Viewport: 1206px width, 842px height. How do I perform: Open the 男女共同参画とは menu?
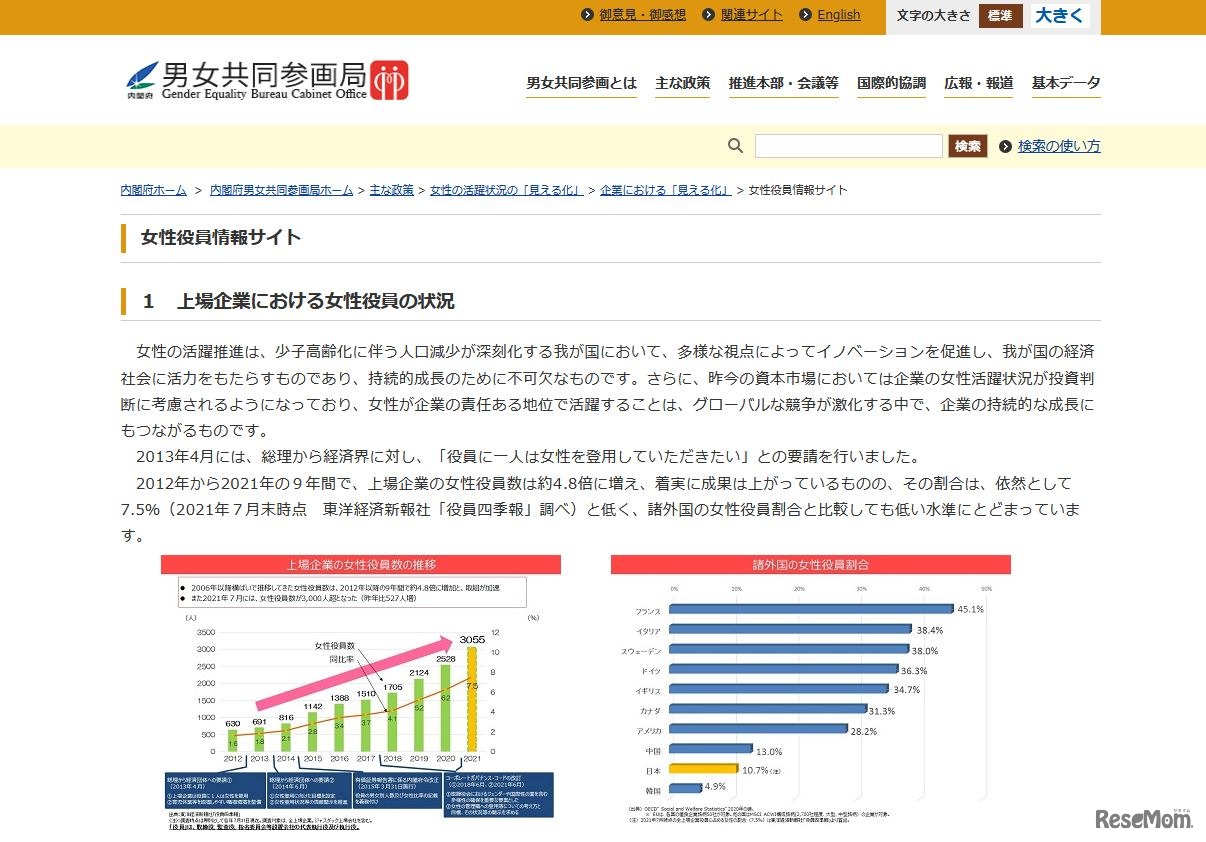coord(581,83)
